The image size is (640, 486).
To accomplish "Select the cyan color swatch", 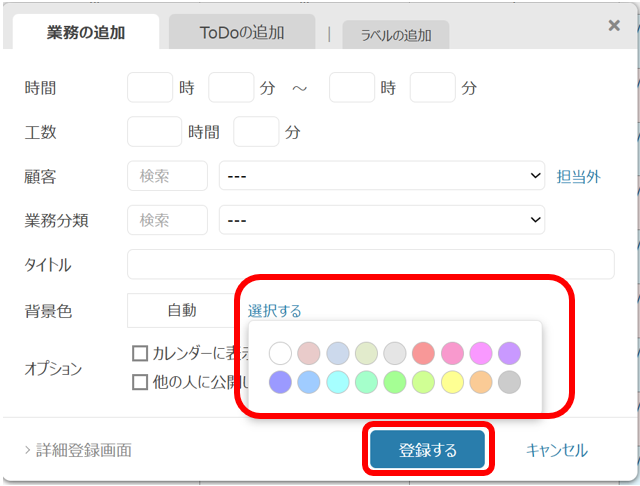I will pos(337,382).
